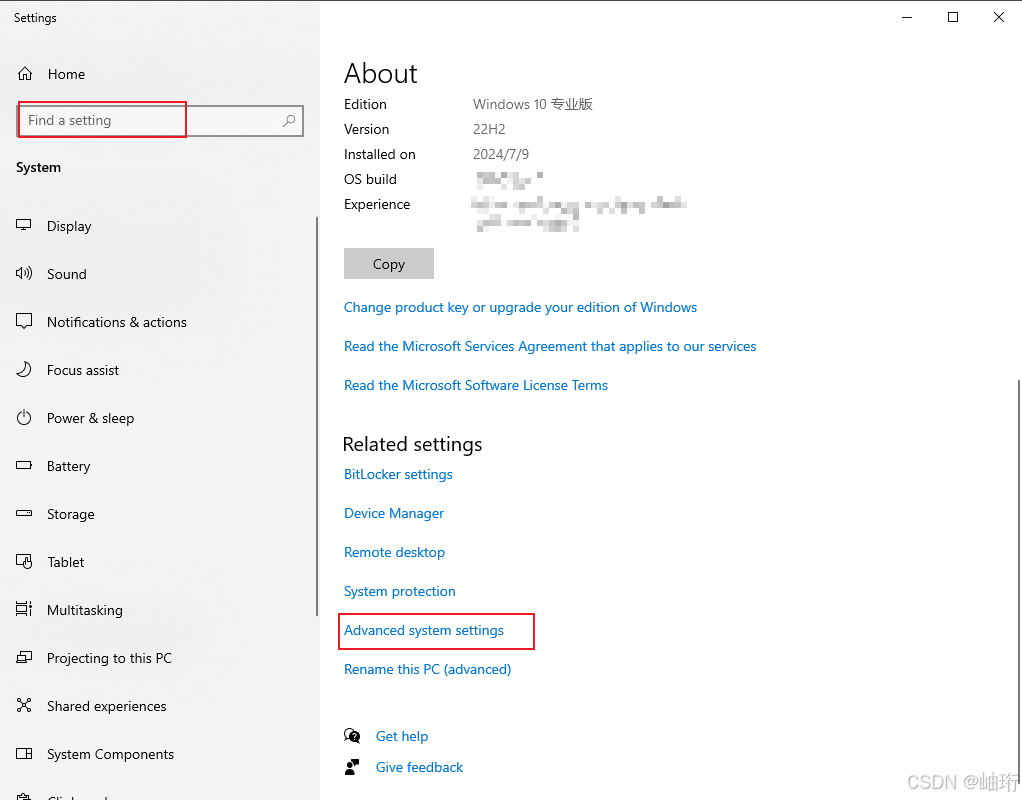Image resolution: width=1022 pixels, height=800 pixels.
Task: Click the Sound speaker icon
Action: pyautogui.click(x=23, y=274)
